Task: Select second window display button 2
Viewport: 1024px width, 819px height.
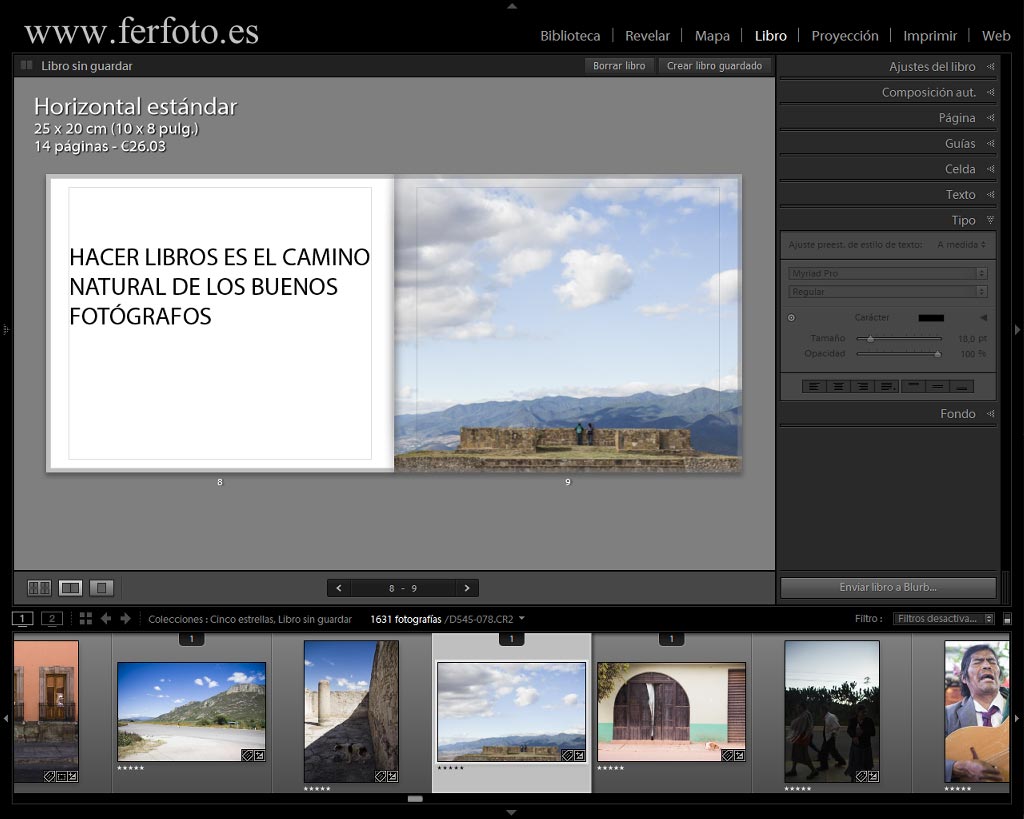Action: [52, 618]
